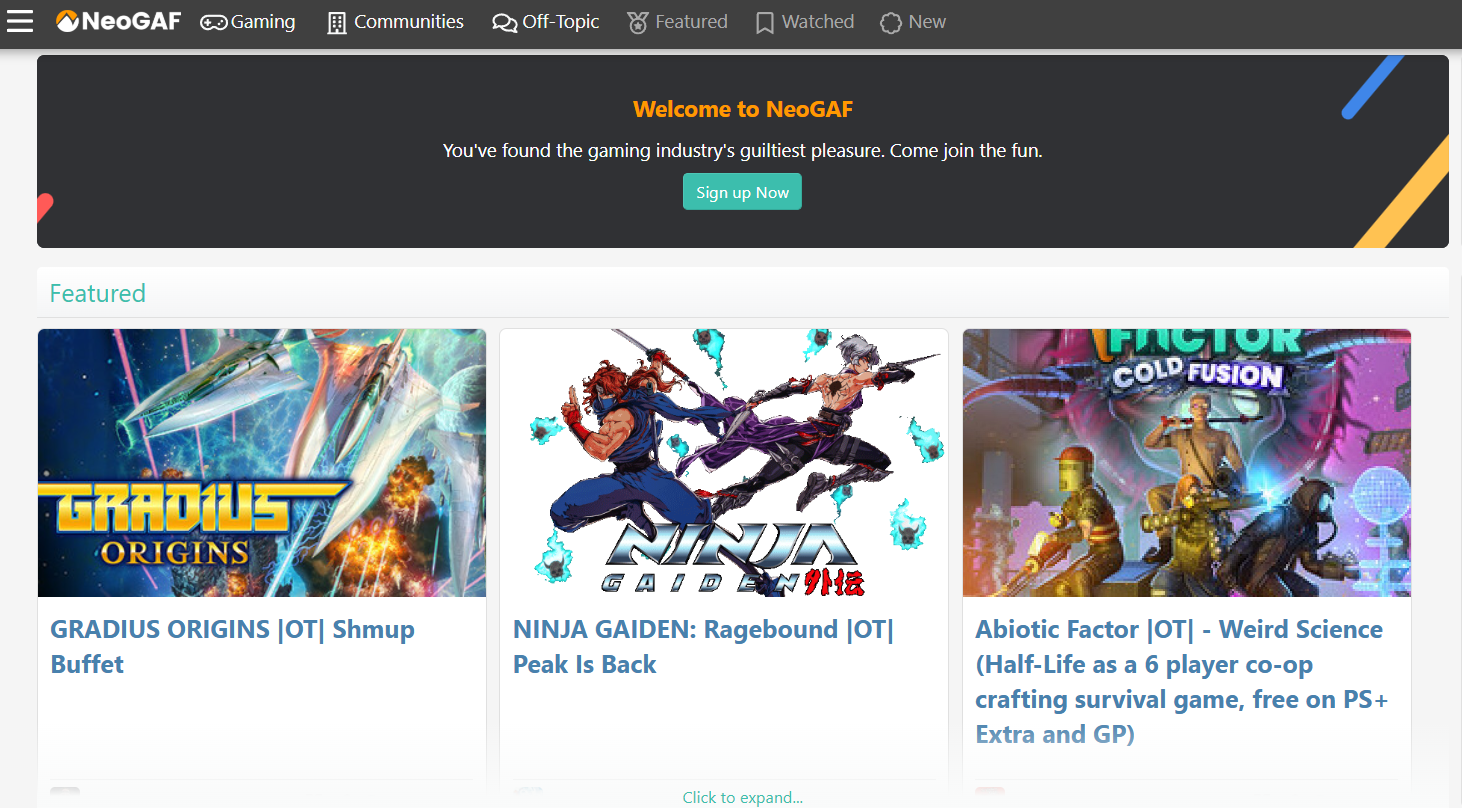Click the Off-Topic chat bubbles icon
Viewport: 1462px width, 808px height.
[505, 22]
